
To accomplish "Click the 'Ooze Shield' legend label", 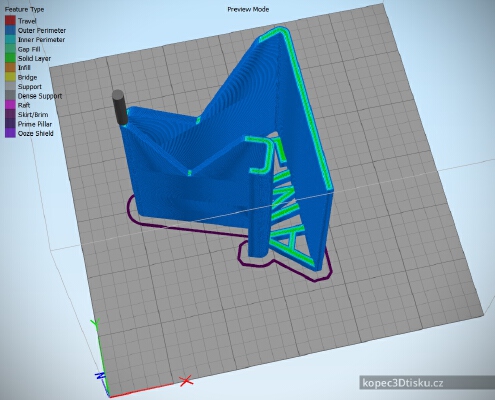I will pos(36,133).
